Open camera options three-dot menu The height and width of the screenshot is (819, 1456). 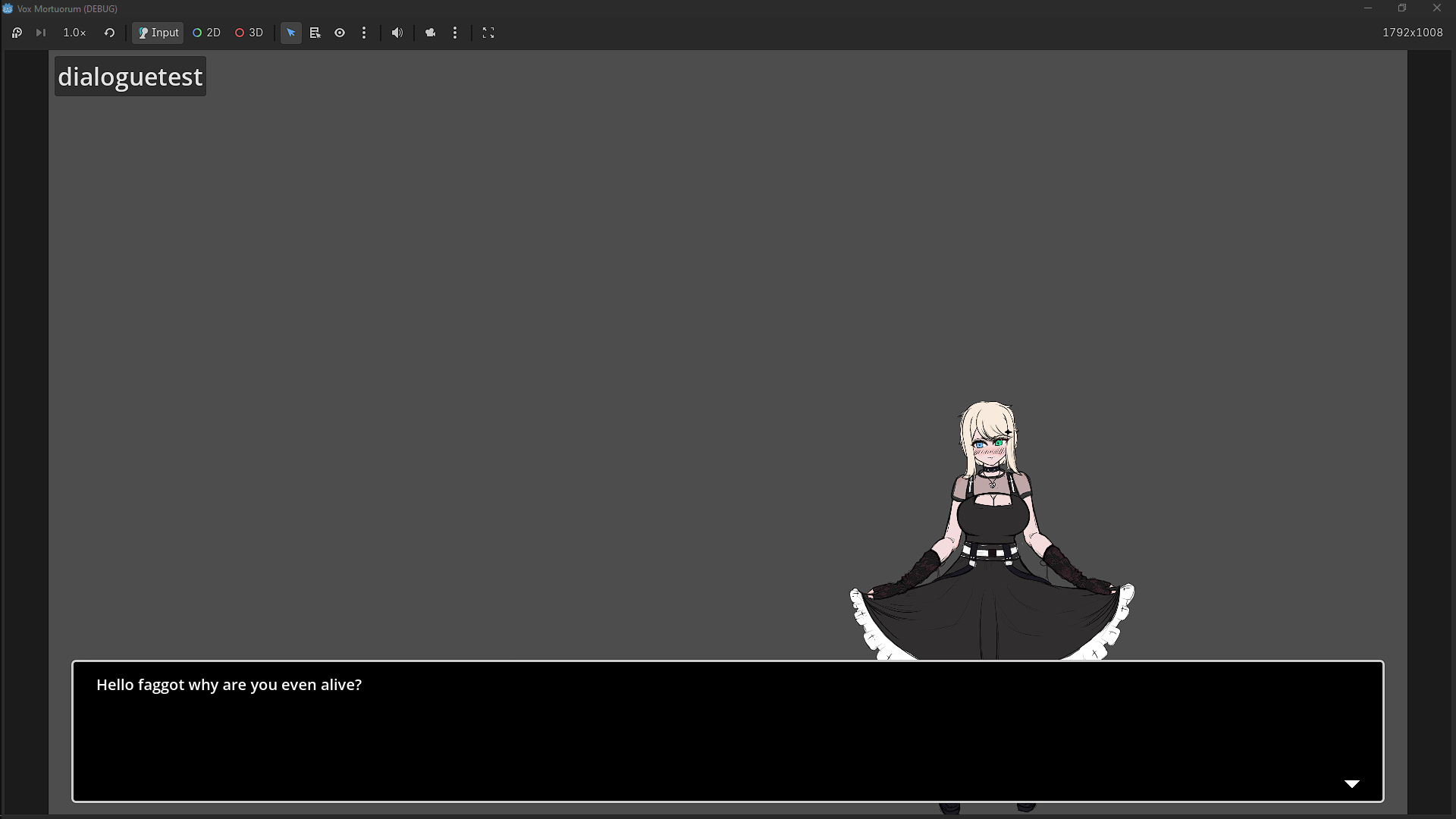tap(455, 33)
